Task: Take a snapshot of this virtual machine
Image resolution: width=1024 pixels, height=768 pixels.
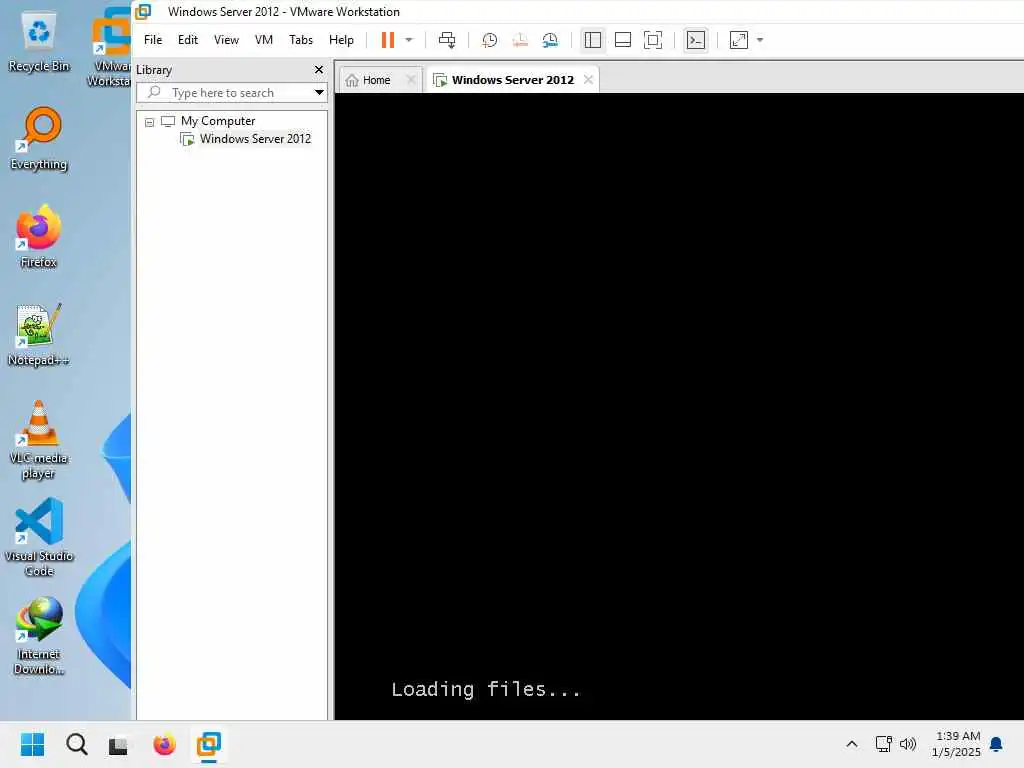Action: 489,40
